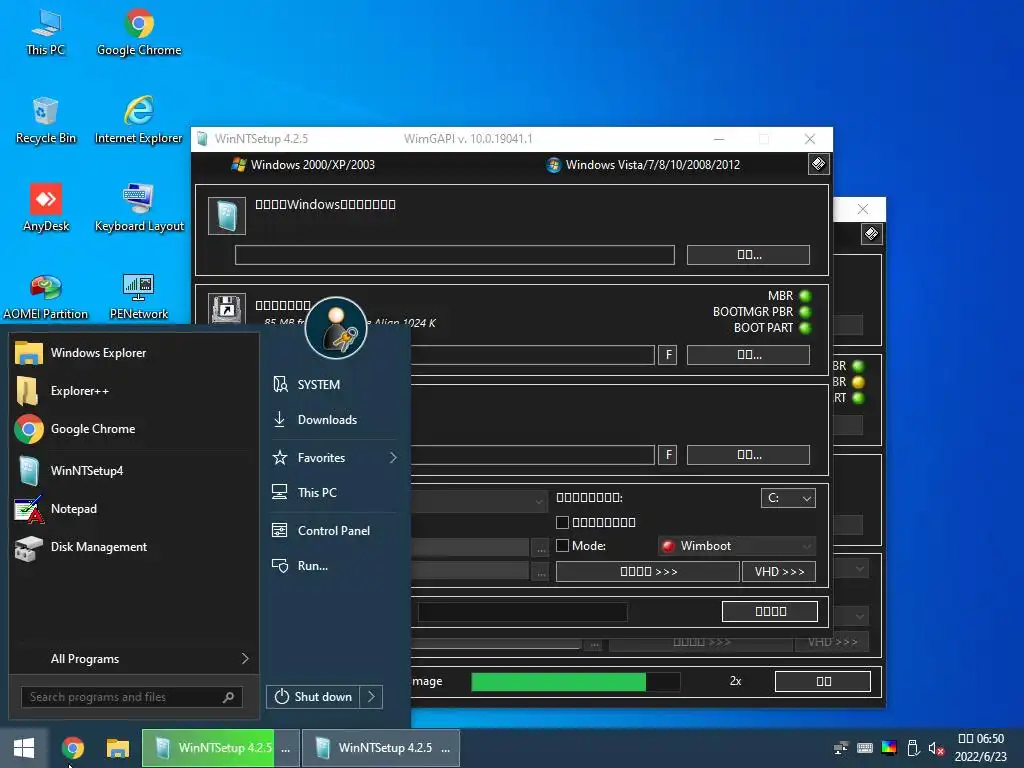Image resolution: width=1024 pixels, height=768 pixels.
Task: Open Notepad from Start menu
Action: click(x=134, y=509)
